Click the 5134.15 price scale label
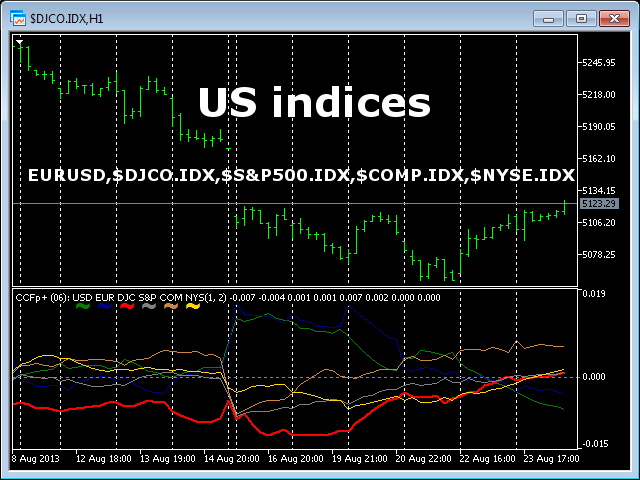 click(x=598, y=191)
